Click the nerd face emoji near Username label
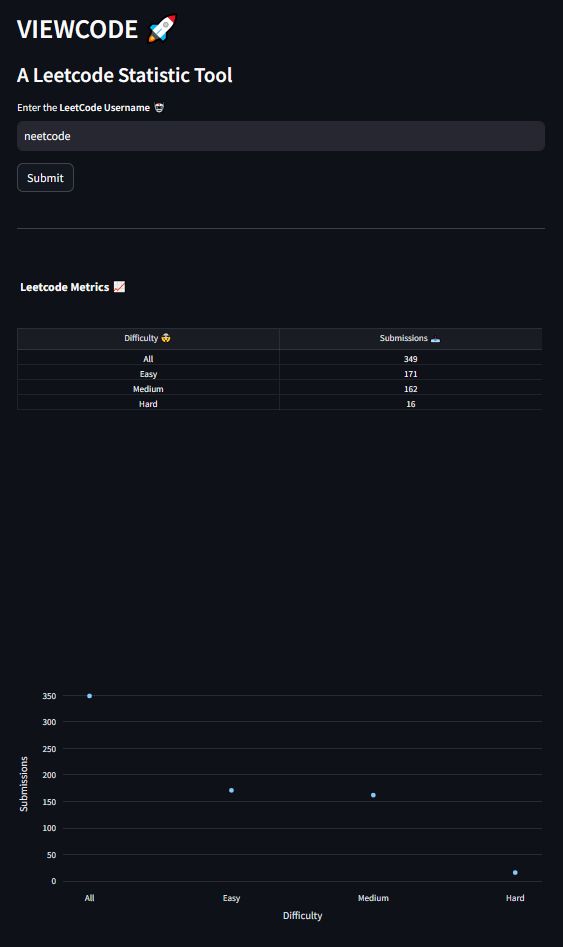Image resolution: width=563 pixels, height=947 pixels. 159,108
